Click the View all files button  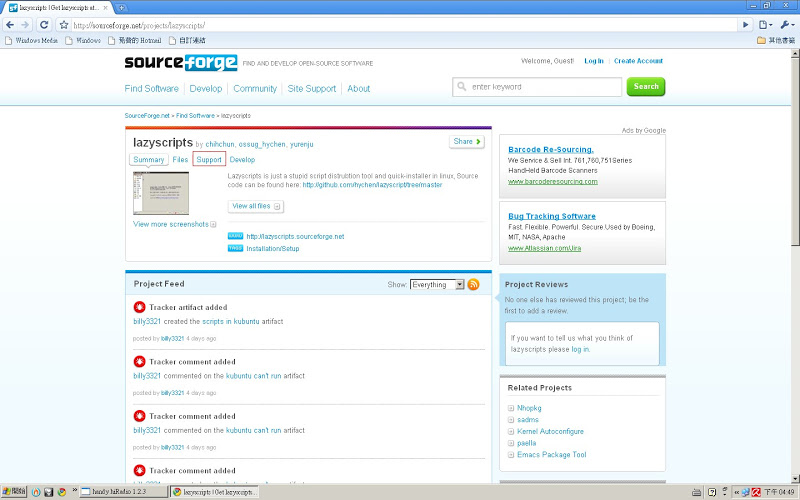256,206
